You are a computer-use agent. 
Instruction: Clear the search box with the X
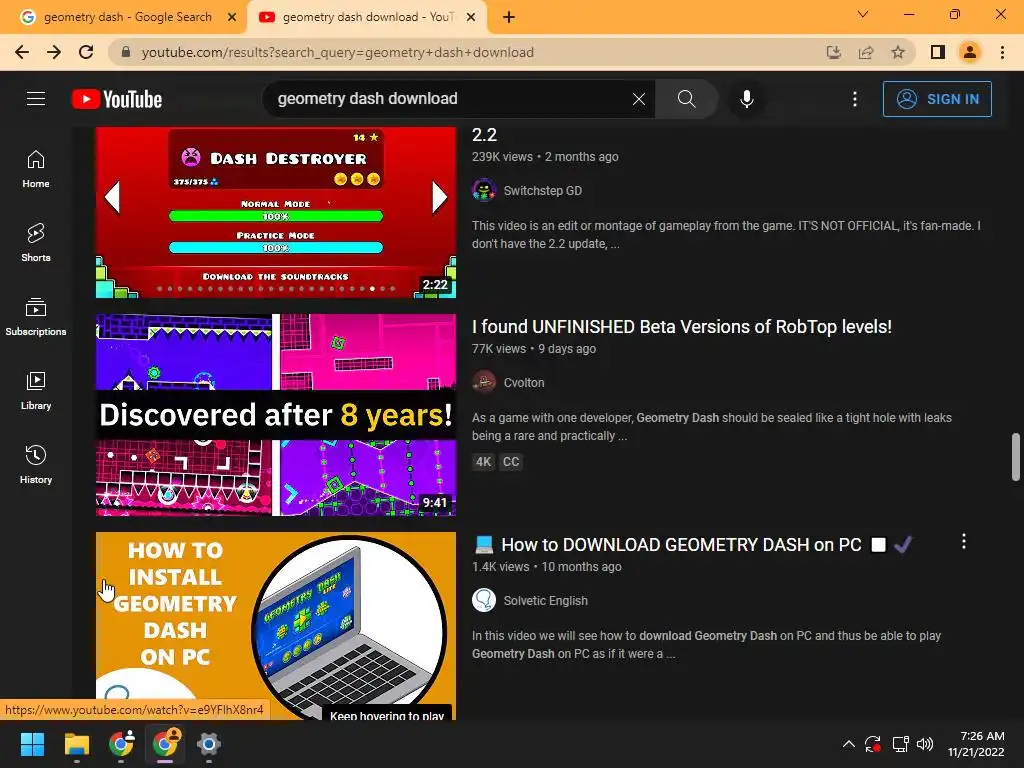[639, 99]
